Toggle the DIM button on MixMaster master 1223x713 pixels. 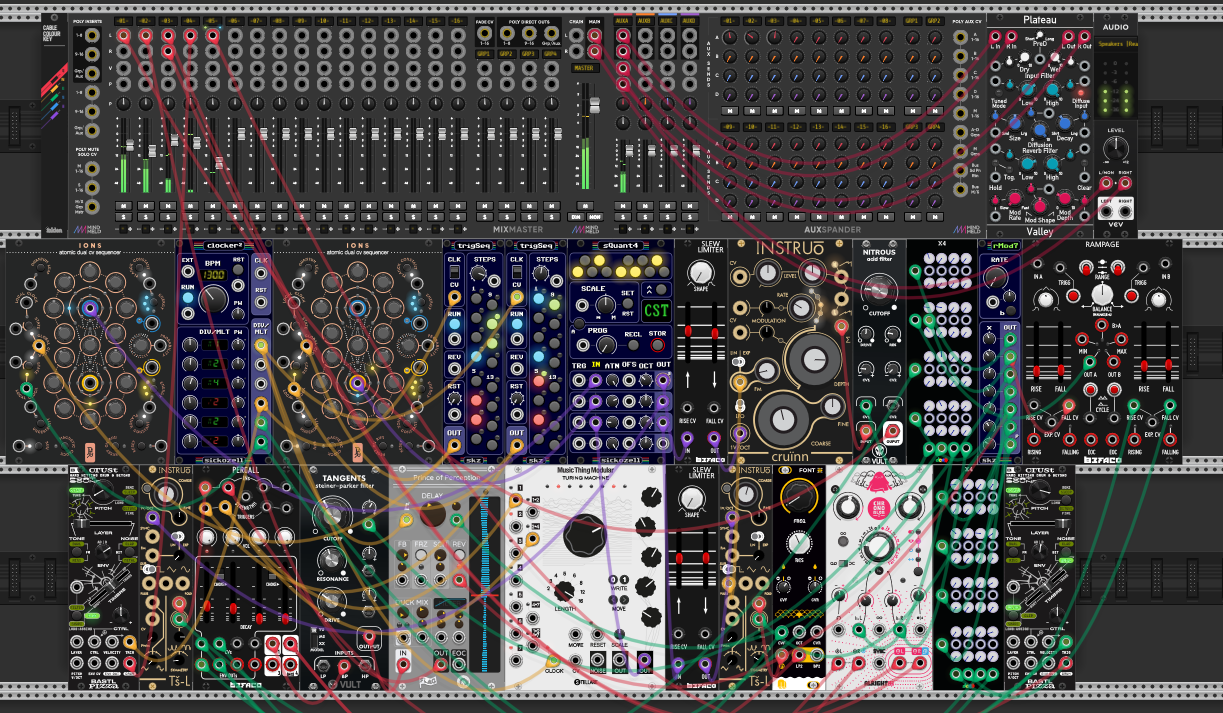(x=577, y=217)
